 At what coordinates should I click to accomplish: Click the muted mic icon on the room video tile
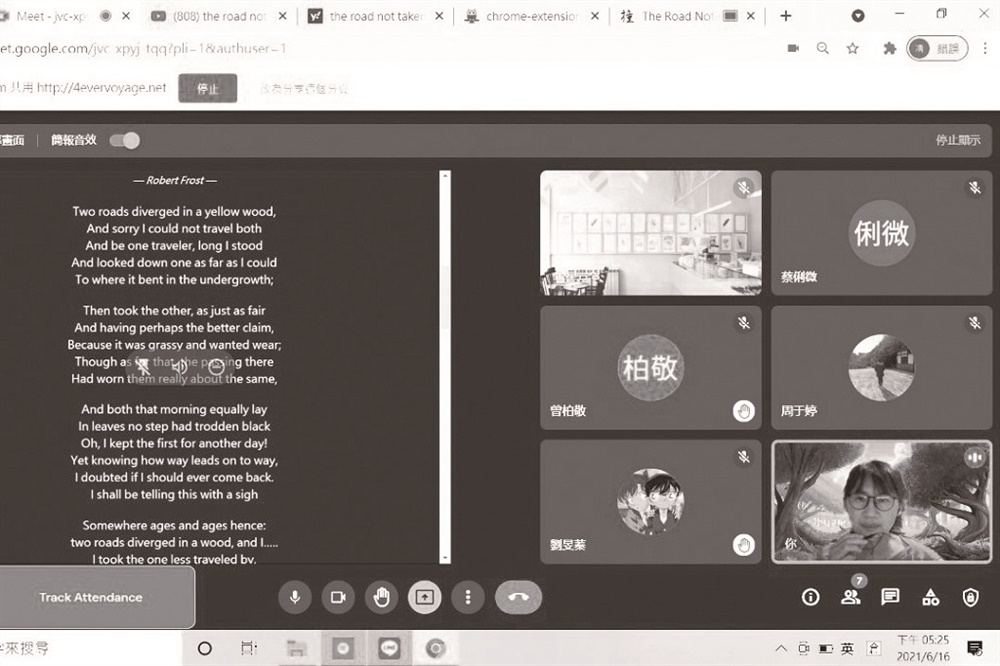pos(744,188)
